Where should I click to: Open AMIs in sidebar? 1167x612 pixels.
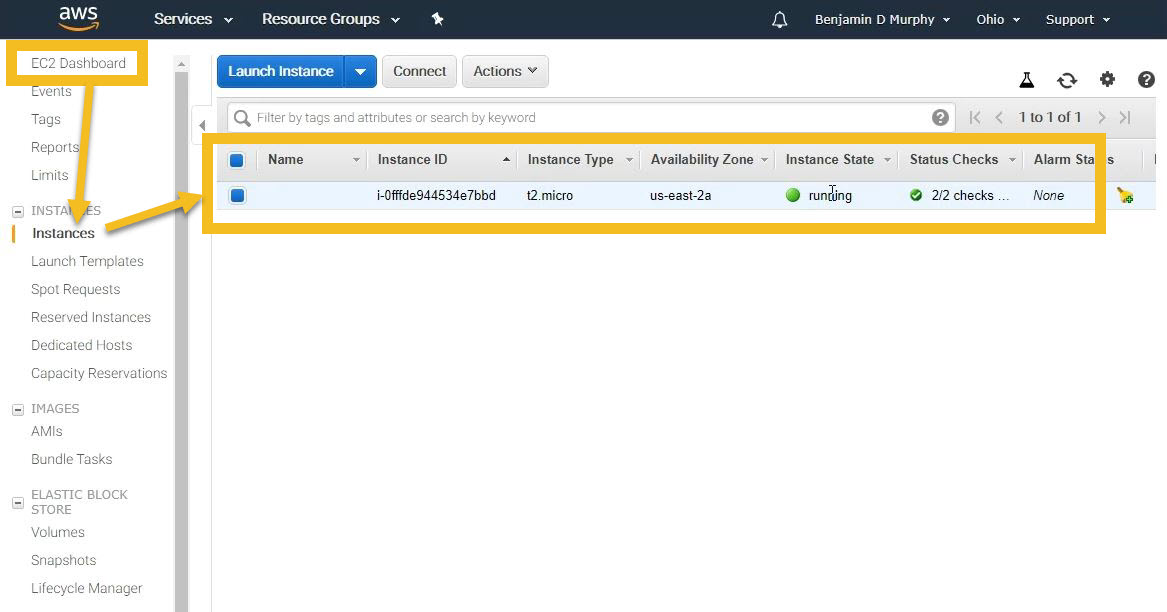point(47,431)
